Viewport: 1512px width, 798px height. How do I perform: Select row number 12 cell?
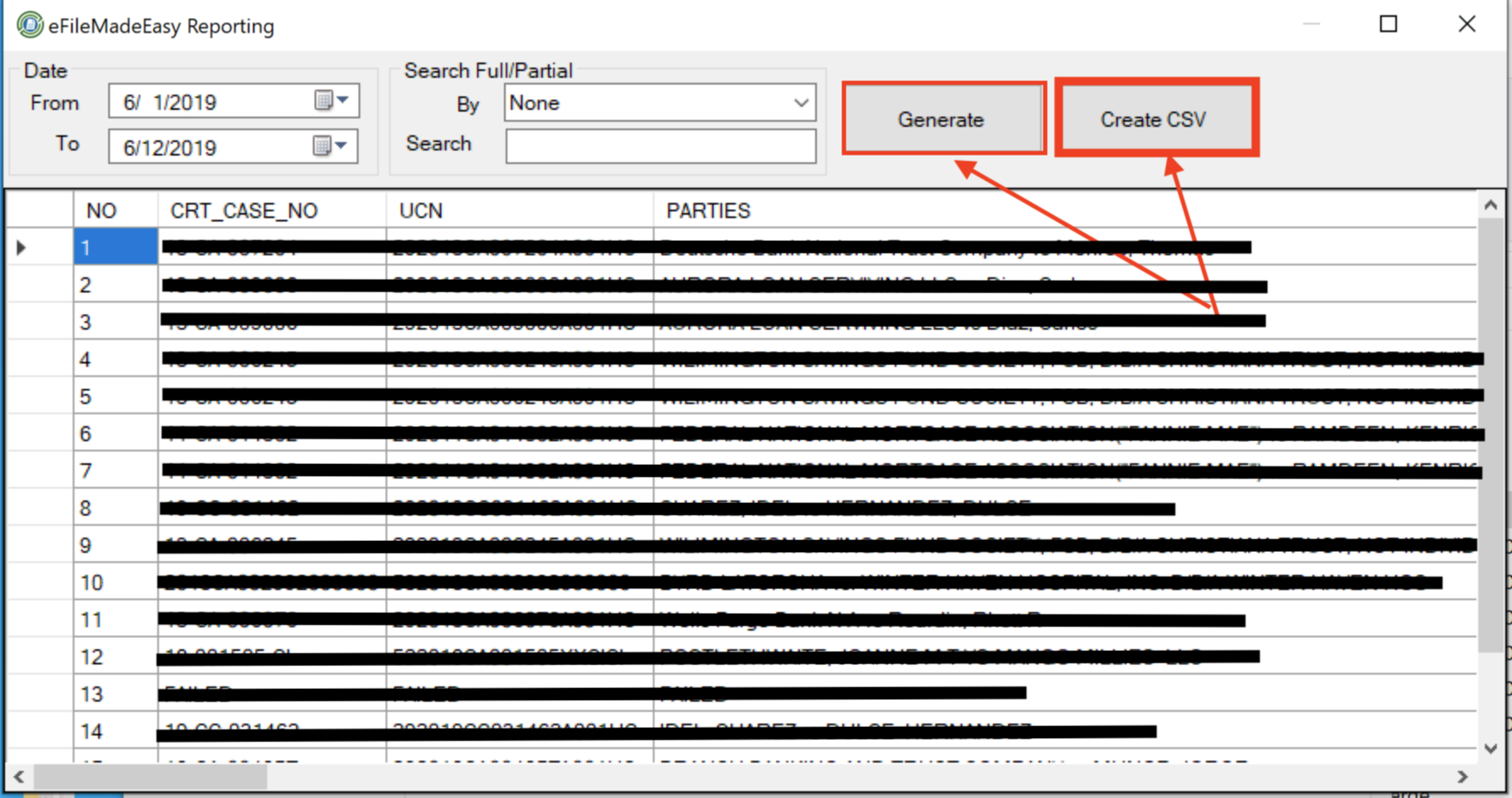pyautogui.click(x=116, y=657)
